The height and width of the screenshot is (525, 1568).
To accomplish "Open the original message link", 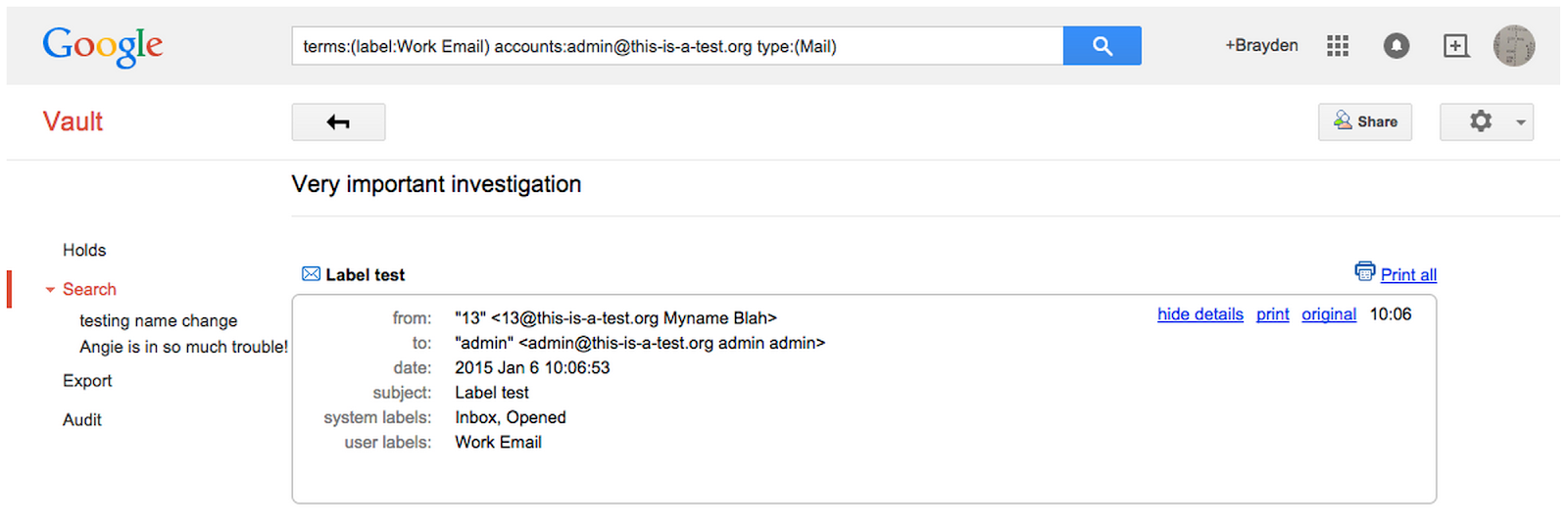I will [x=1328, y=314].
